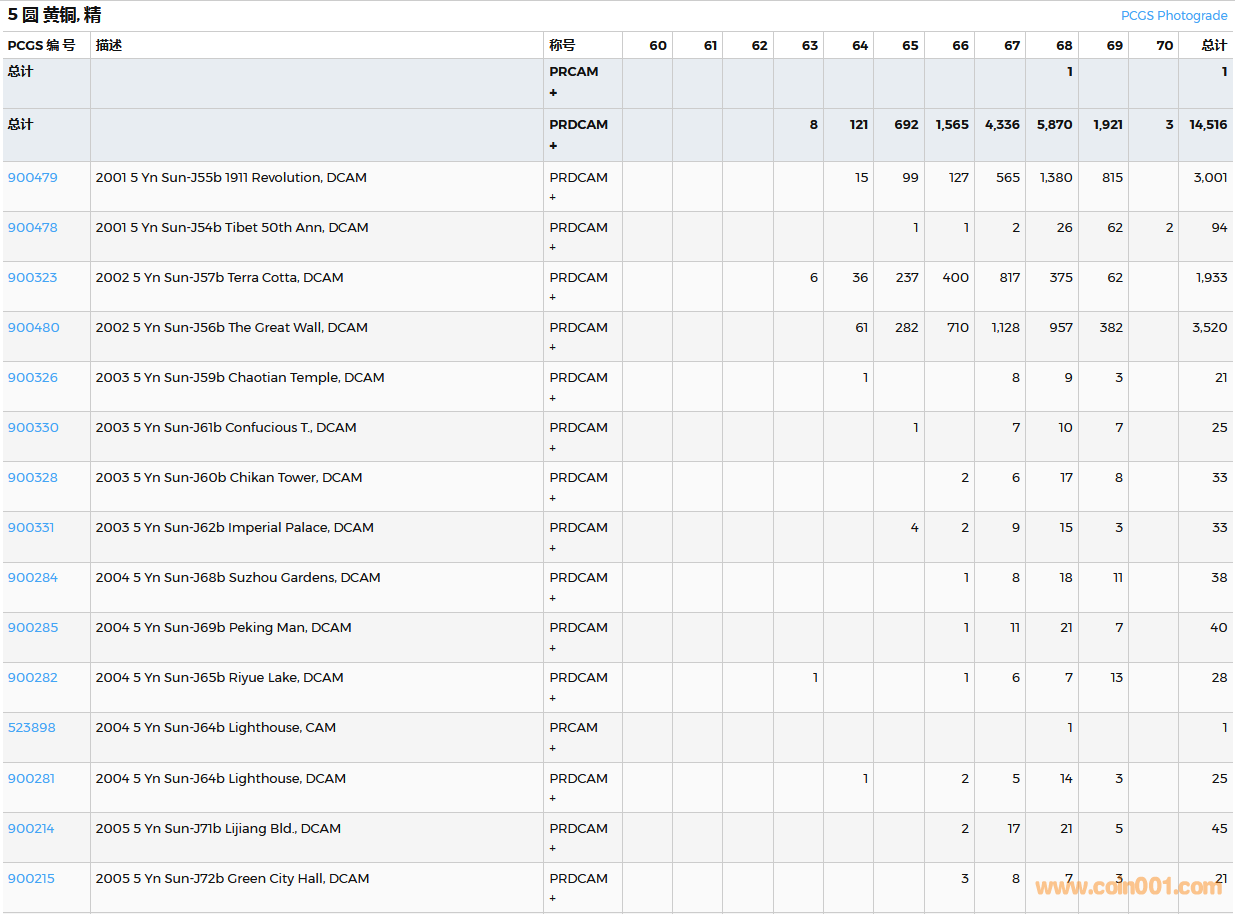Open the 900480 Great Wall entry
1235x914 pixels.
coord(33,328)
